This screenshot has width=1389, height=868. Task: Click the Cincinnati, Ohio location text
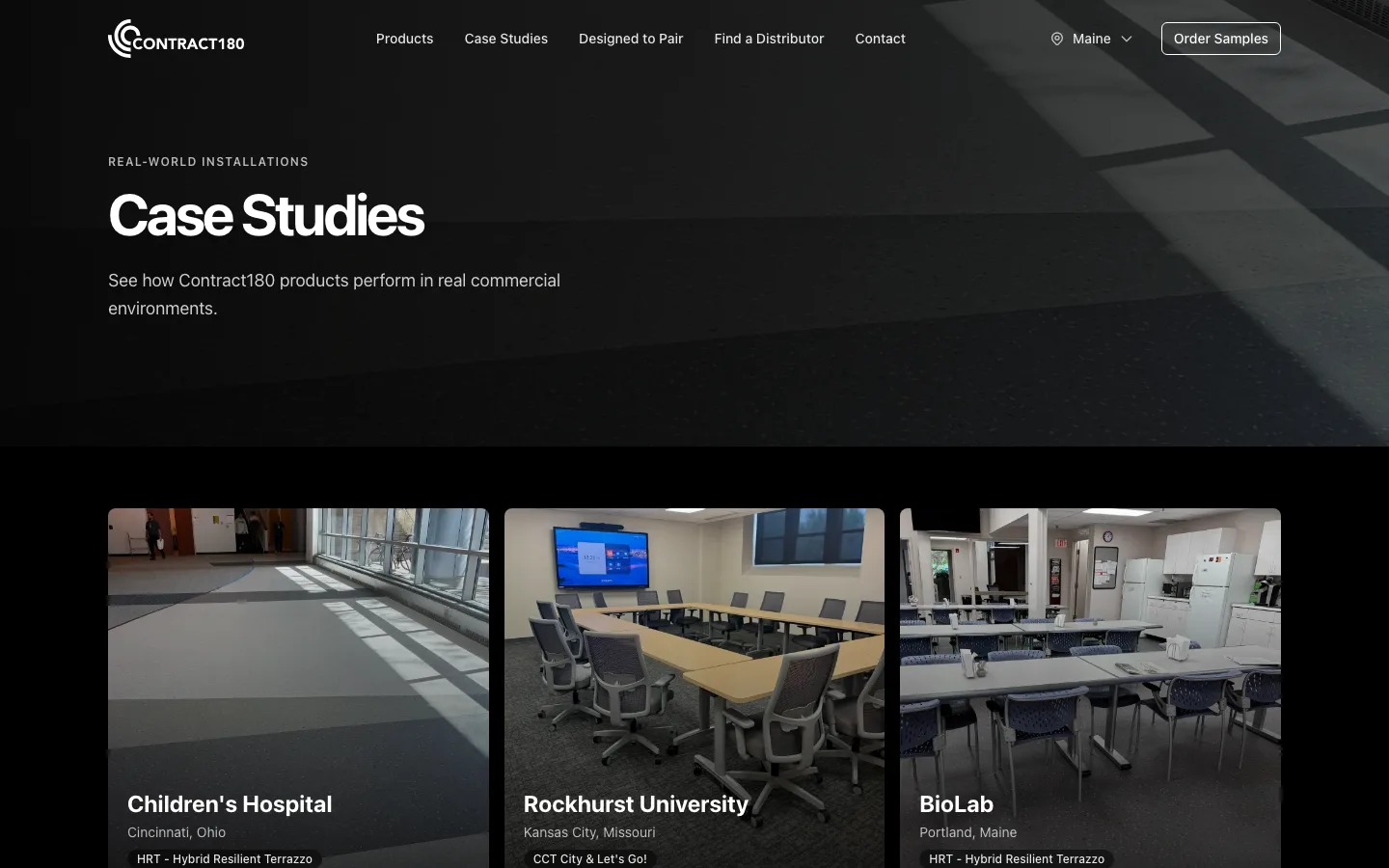tap(177, 832)
